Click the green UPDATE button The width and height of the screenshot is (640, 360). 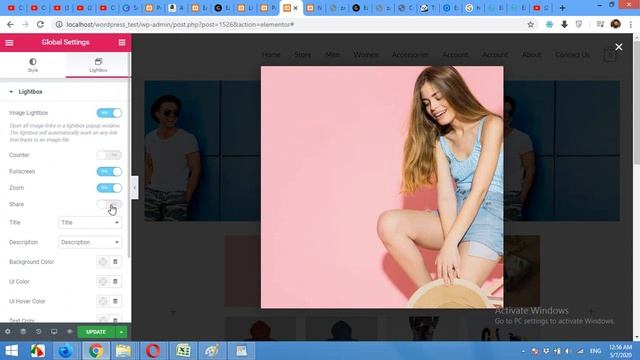point(96,332)
